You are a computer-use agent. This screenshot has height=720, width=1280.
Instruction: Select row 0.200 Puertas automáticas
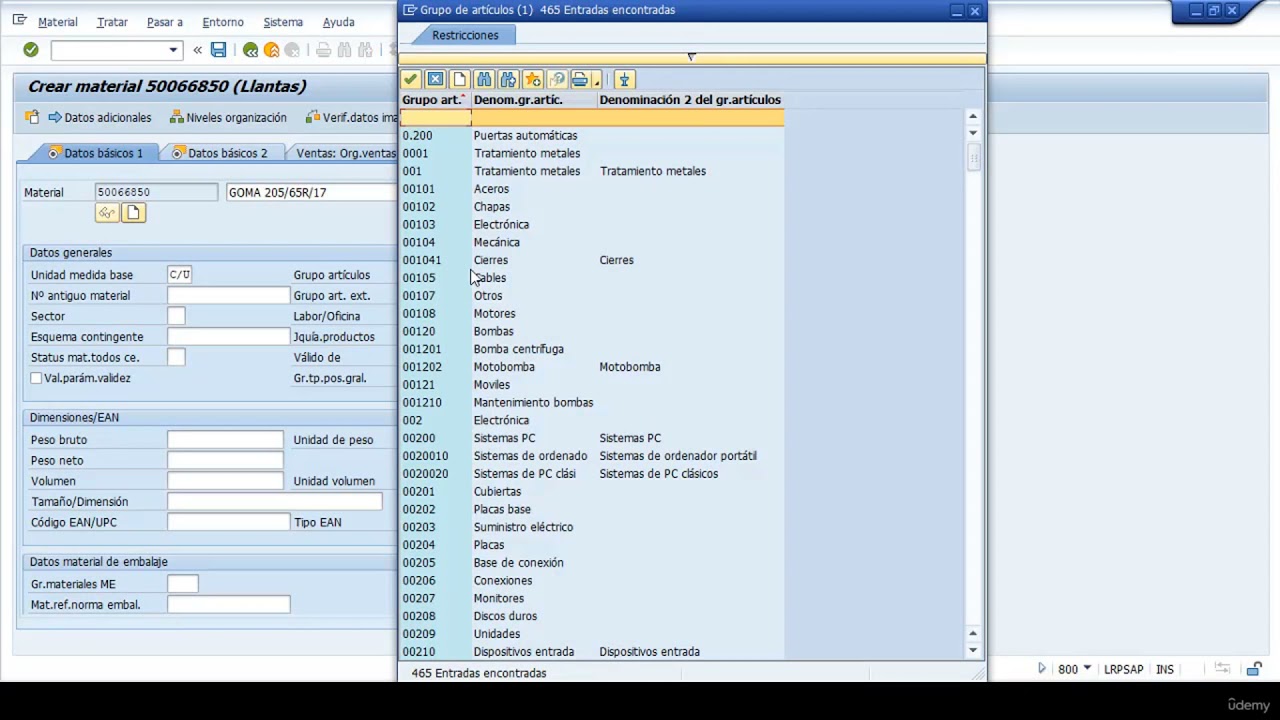(x=592, y=135)
